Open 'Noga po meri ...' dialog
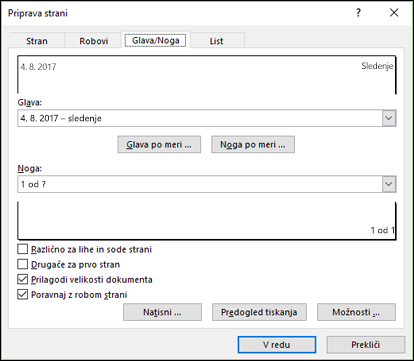The image size is (414, 361). click(253, 144)
